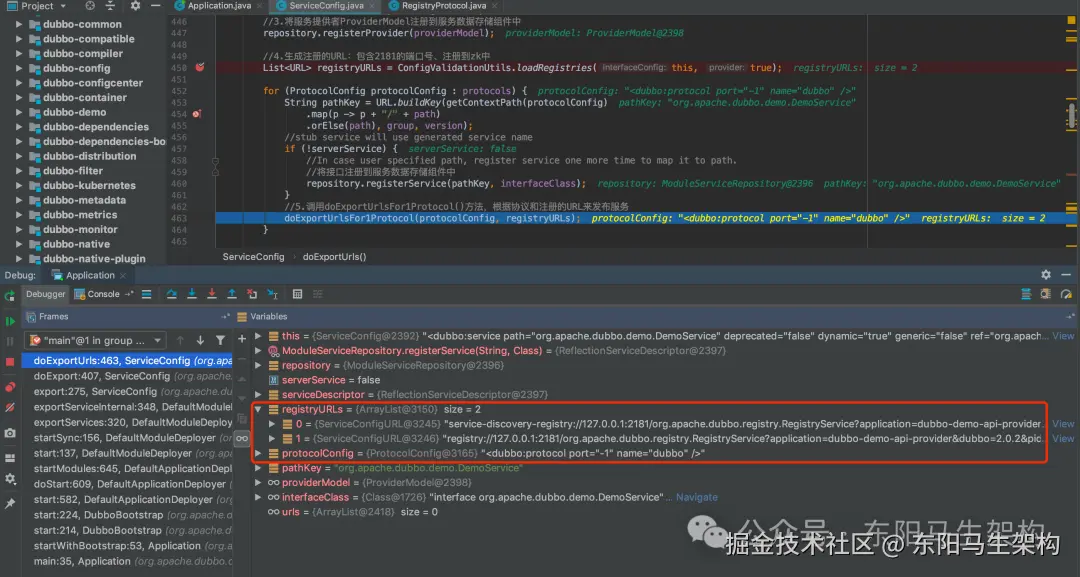The width and height of the screenshot is (1080, 577).
Task: Select the Console tab
Action: [x=97, y=294]
